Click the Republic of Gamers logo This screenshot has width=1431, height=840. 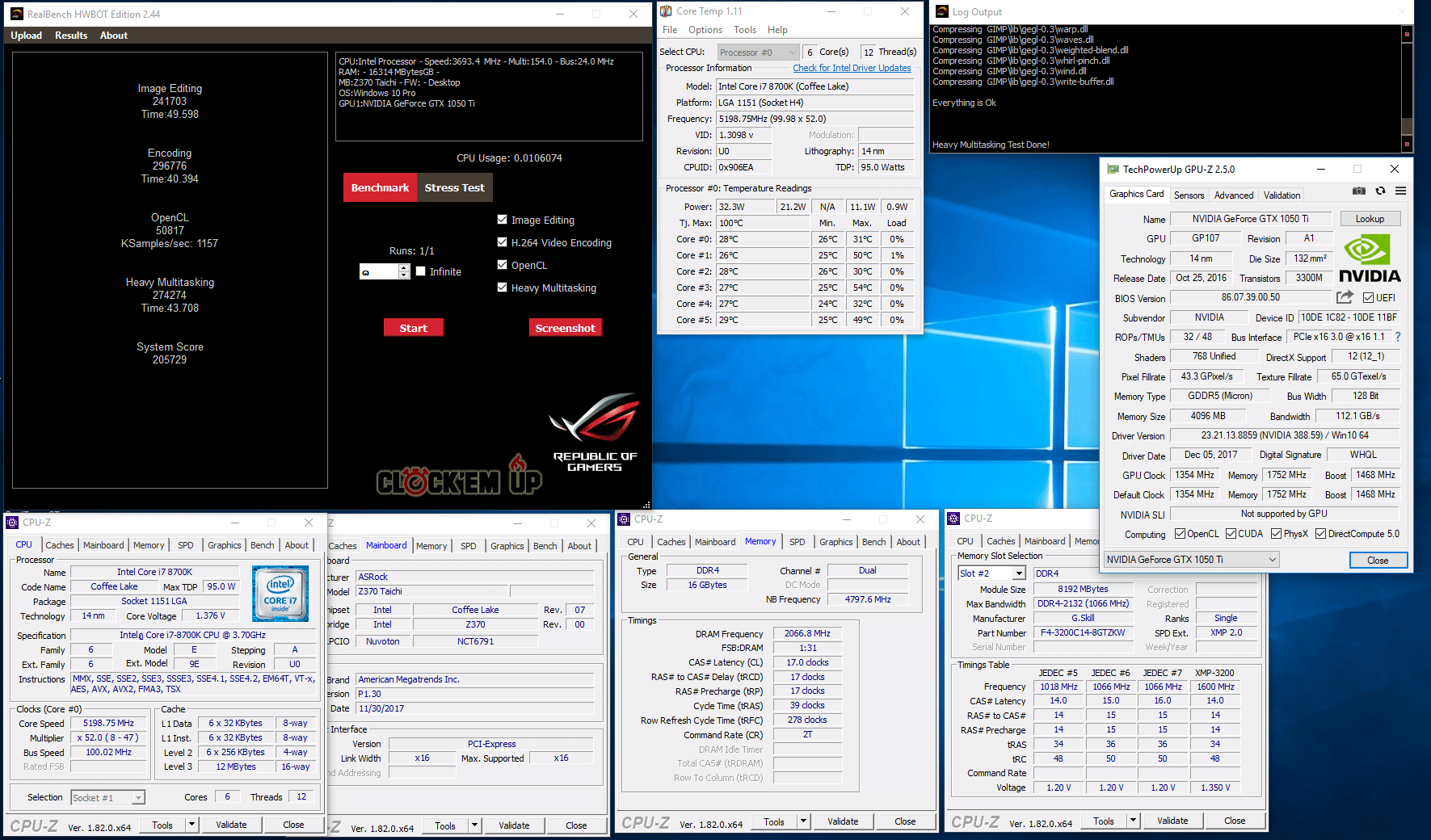(595, 432)
